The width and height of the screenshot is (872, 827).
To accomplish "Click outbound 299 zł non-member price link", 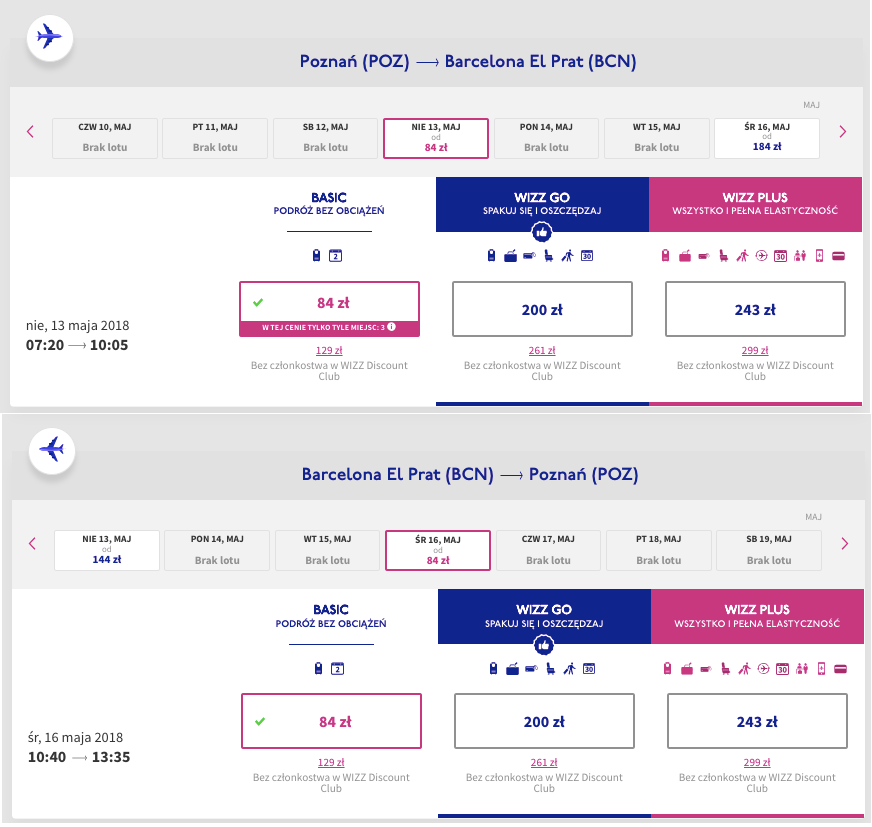I will pyautogui.click(x=755, y=350).
